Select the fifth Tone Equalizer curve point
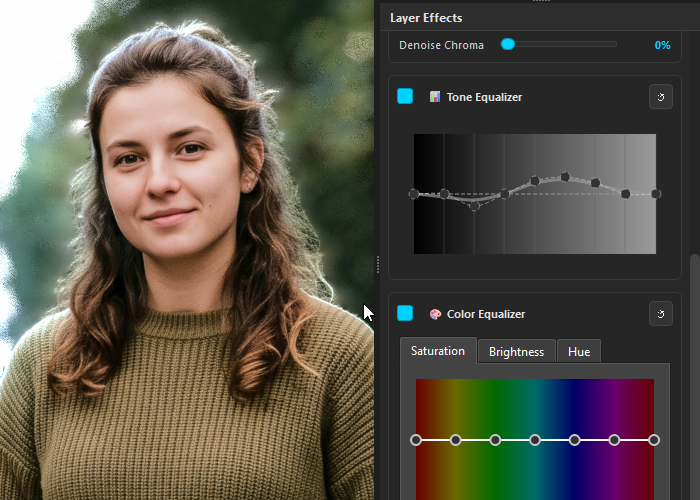 (x=535, y=181)
